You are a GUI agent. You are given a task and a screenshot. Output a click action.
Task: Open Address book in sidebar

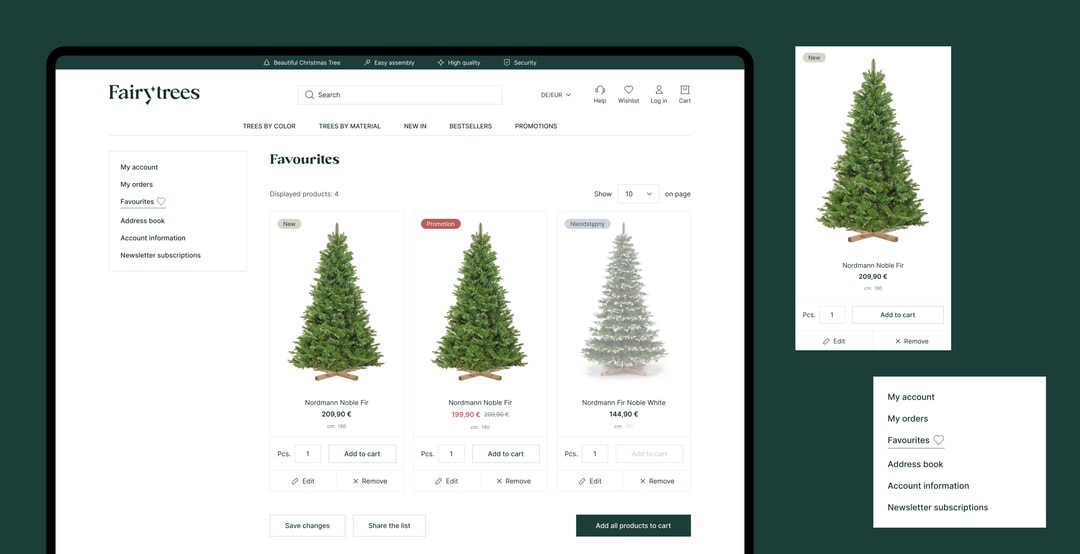click(143, 220)
